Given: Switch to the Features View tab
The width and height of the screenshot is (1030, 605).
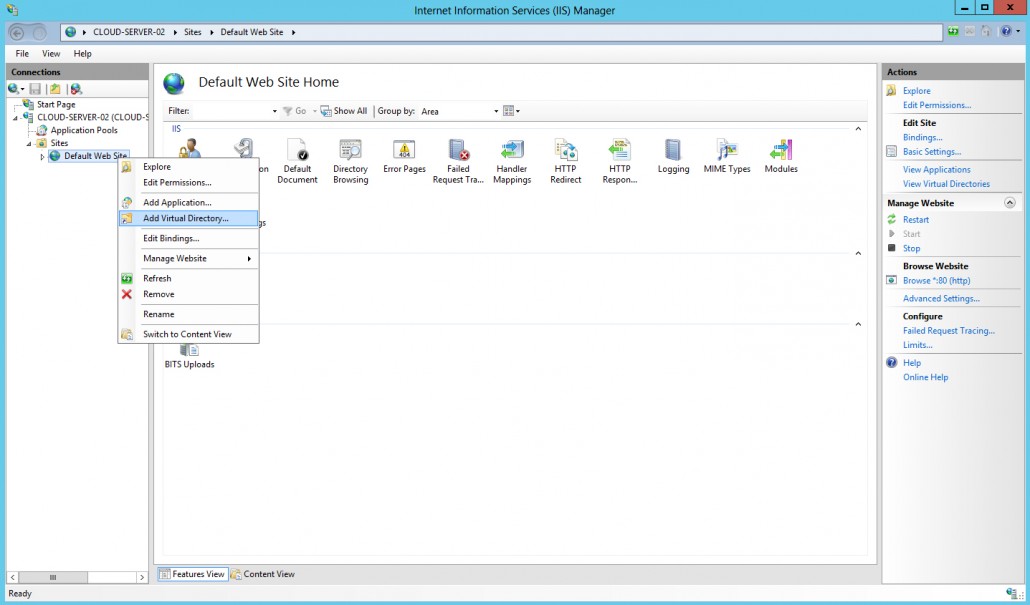Looking at the screenshot, I should [x=192, y=574].
